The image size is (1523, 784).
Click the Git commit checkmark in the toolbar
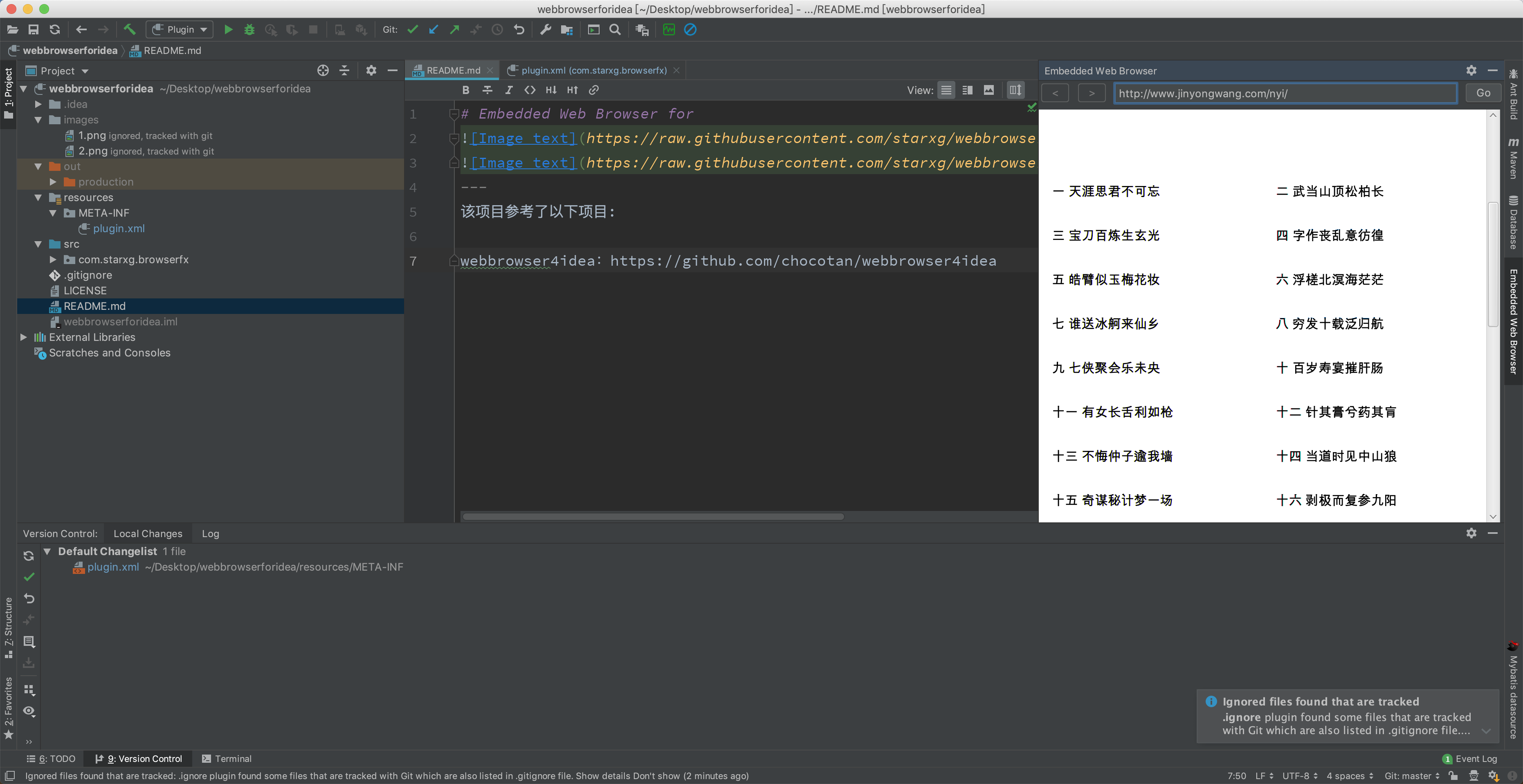413,29
